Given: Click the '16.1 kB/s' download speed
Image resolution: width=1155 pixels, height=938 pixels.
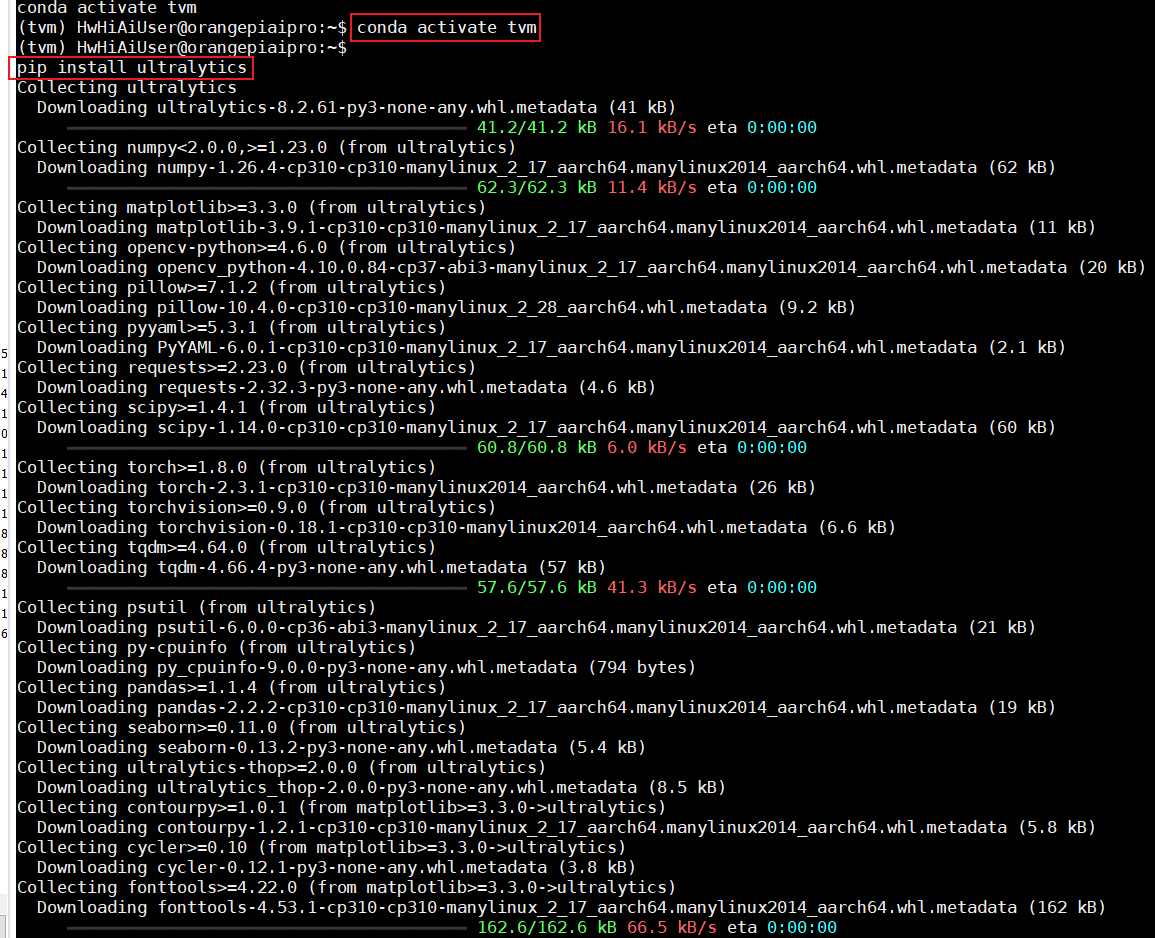Looking at the screenshot, I should click(x=652, y=127).
